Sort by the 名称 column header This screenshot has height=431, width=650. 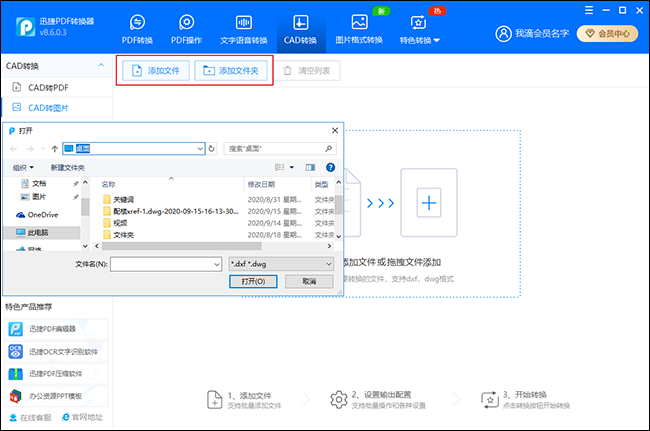(109, 184)
